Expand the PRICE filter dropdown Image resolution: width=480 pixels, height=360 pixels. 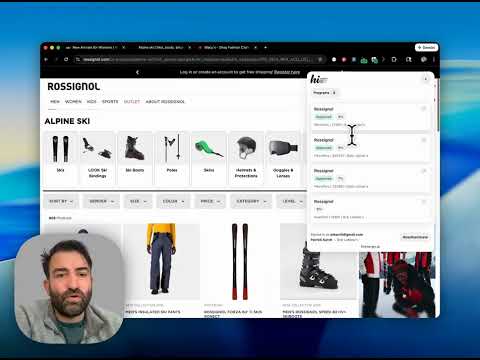[210, 201]
